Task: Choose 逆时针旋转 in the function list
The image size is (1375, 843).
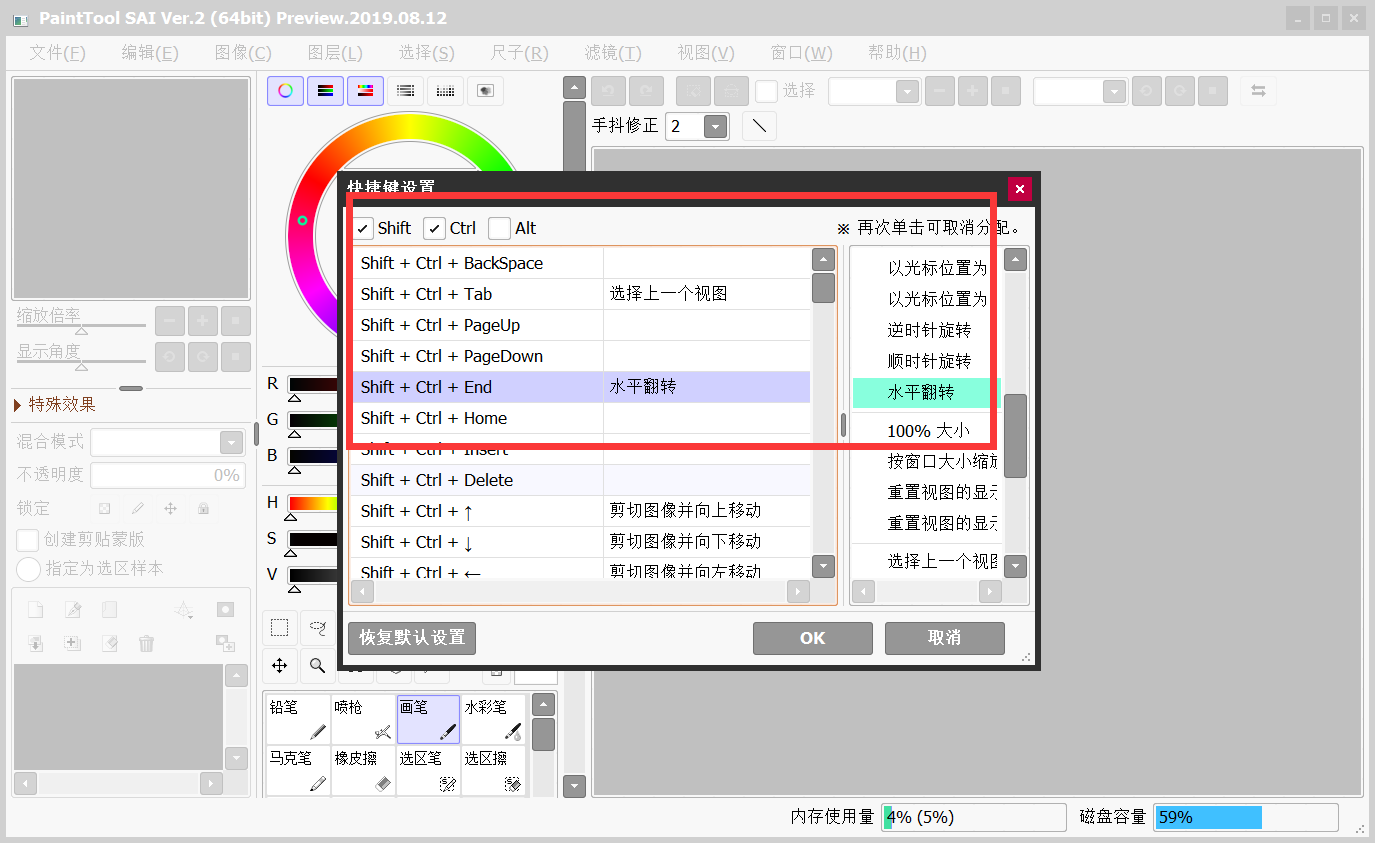Action: pyautogui.click(x=927, y=330)
